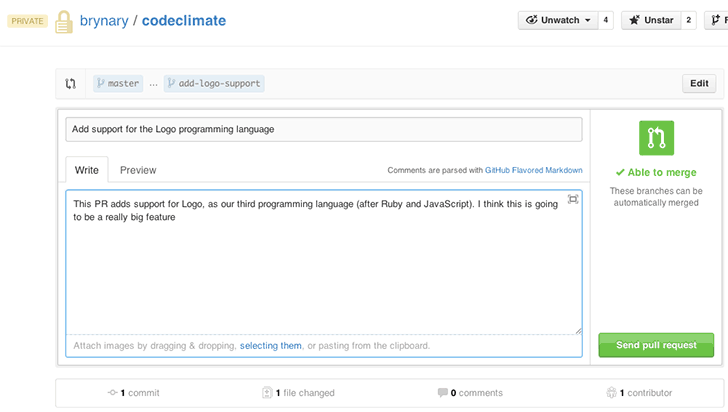Click the green pull request icon
The image size is (728, 412).
click(x=656, y=138)
